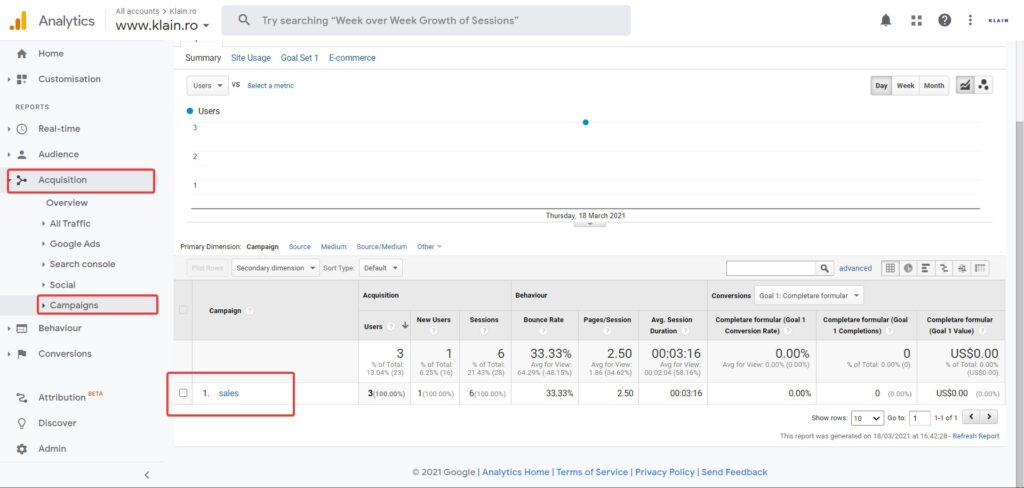Expand the Search console submenu
This screenshot has height=488, width=1024.
click(x=82, y=264)
